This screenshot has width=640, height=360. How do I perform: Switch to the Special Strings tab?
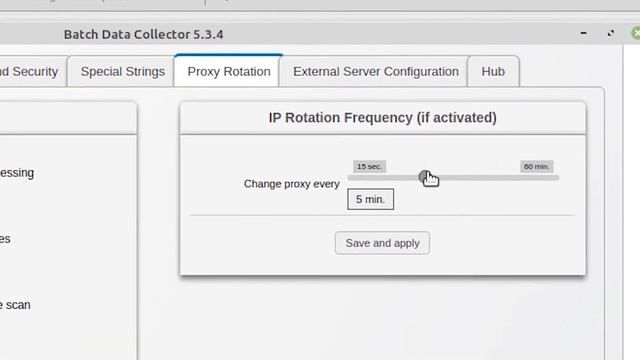coord(121,71)
